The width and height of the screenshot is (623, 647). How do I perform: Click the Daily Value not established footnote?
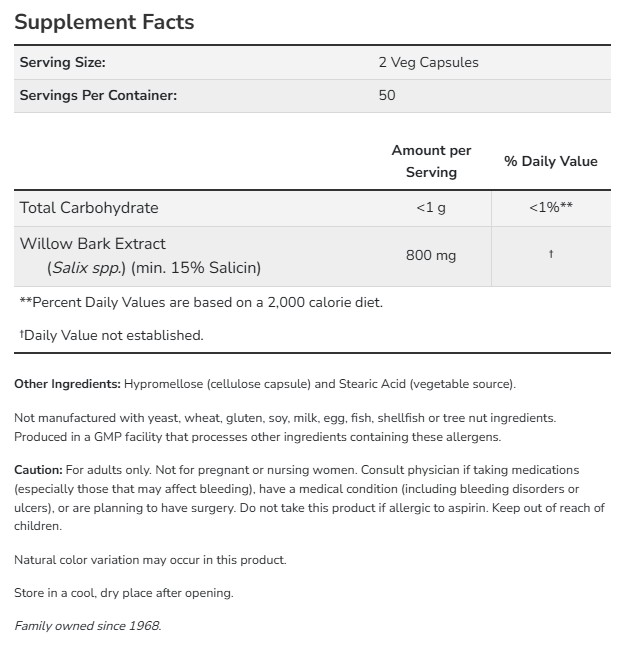[111, 335]
